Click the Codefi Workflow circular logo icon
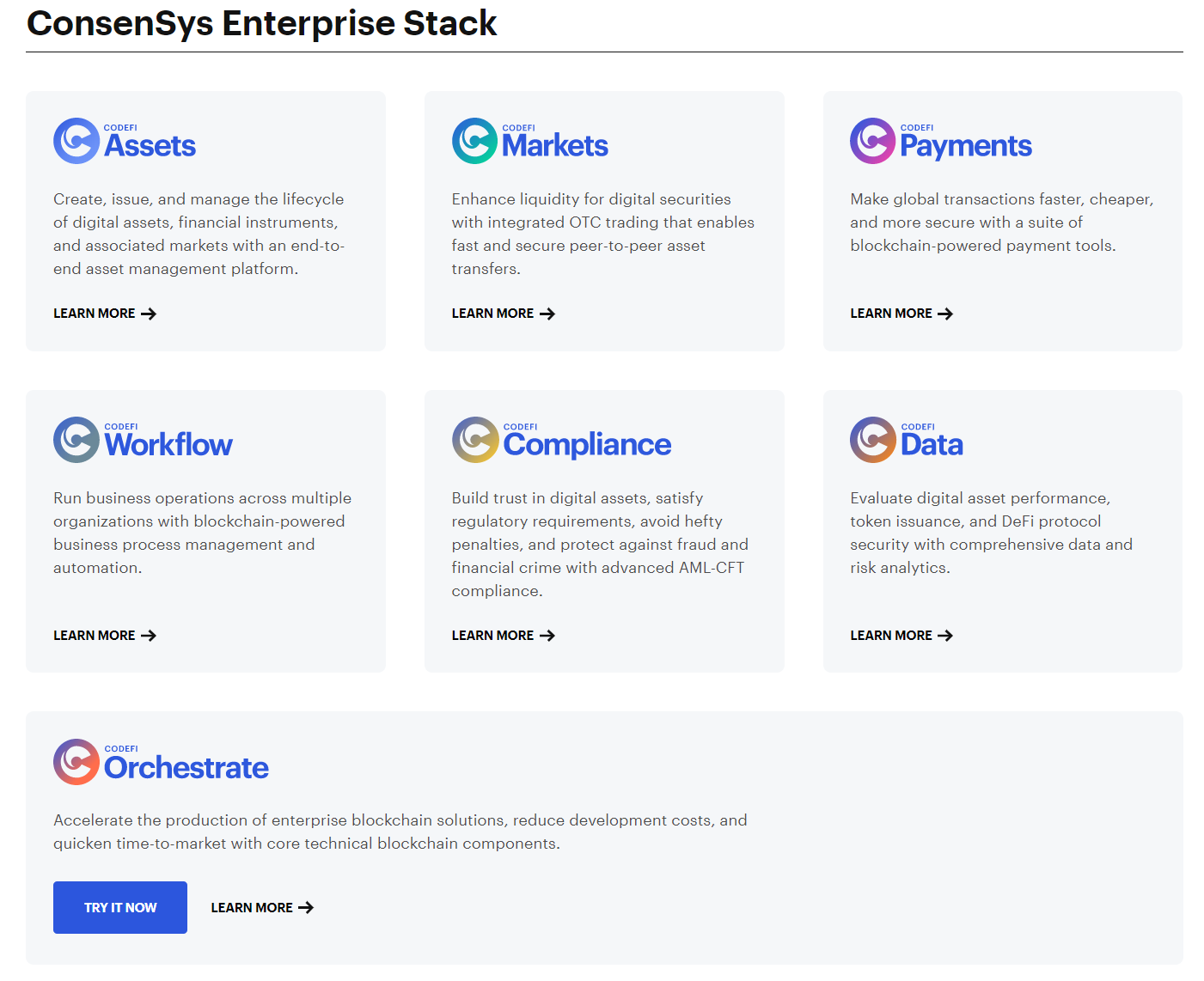The image size is (1204, 981). coord(76,440)
